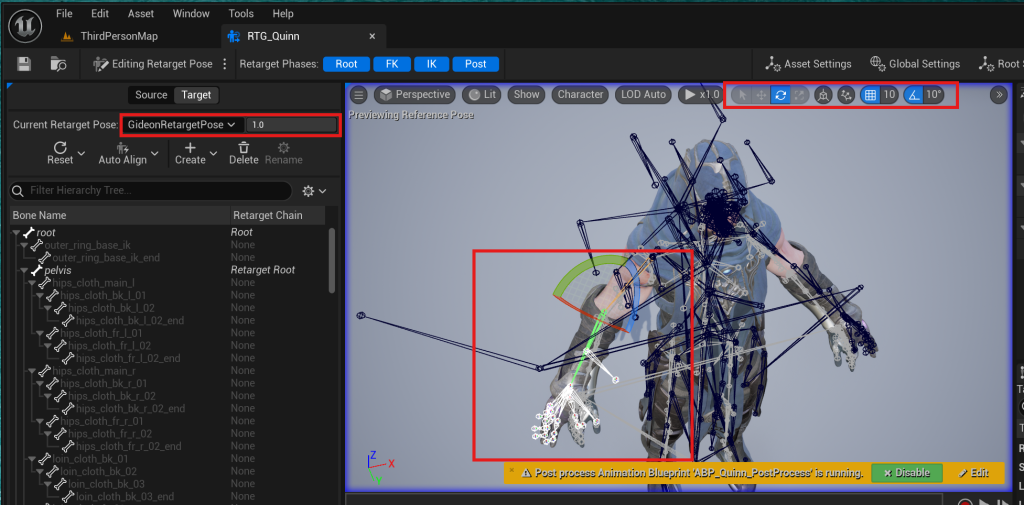Open the LOD Auto dropdown
The width and height of the screenshot is (1024, 505).
point(643,95)
